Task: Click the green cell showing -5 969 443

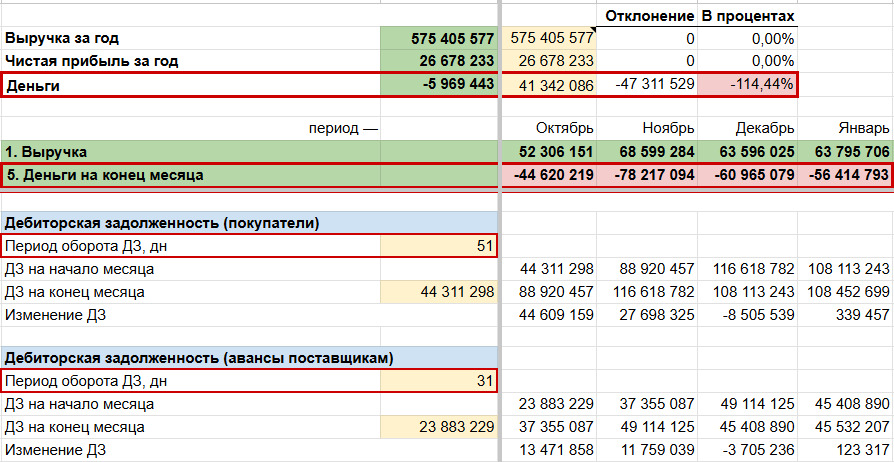Action: [439, 85]
